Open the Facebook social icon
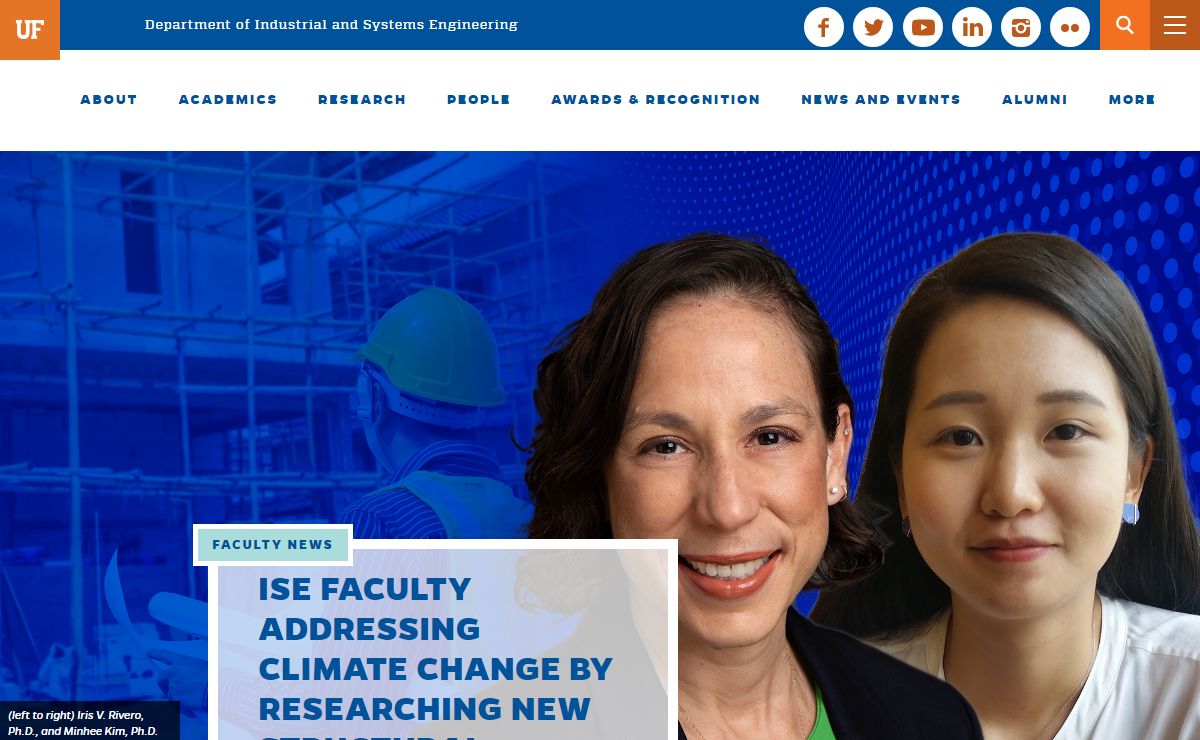Viewport: 1200px width, 740px height. [824, 27]
